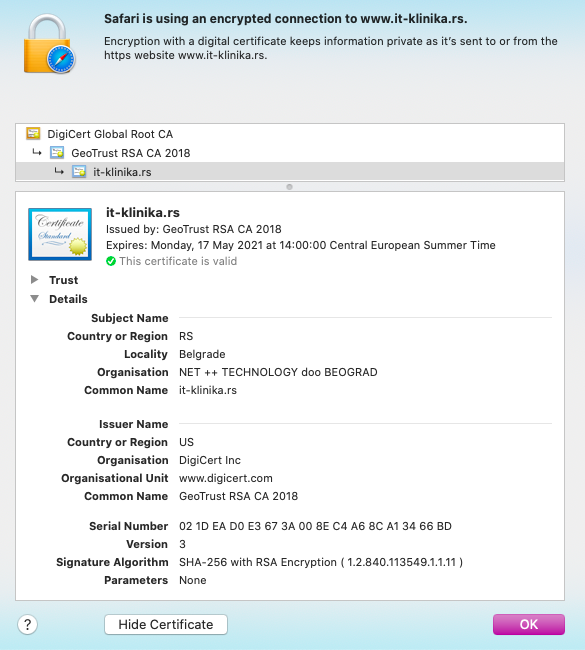Viewport: 585px width, 650px height.
Task: Click the GeoTrust RSA CA 2018 certificate icon
Action: pyautogui.click(x=57, y=153)
